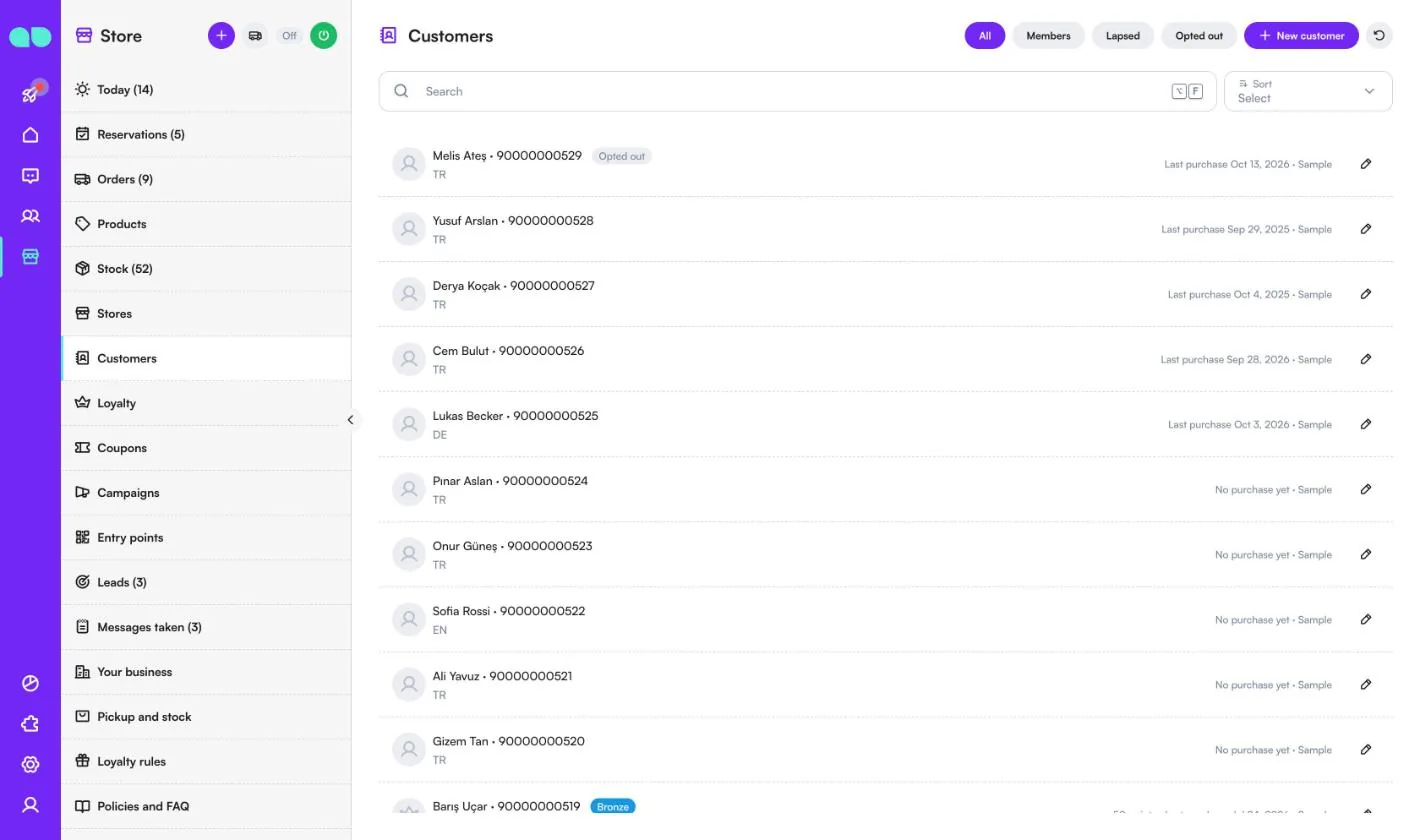Image resolution: width=1420 pixels, height=840 pixels.
Task: Open the settings gear icon in left rail
Action: pyautogui.click(x=30, y=765)
